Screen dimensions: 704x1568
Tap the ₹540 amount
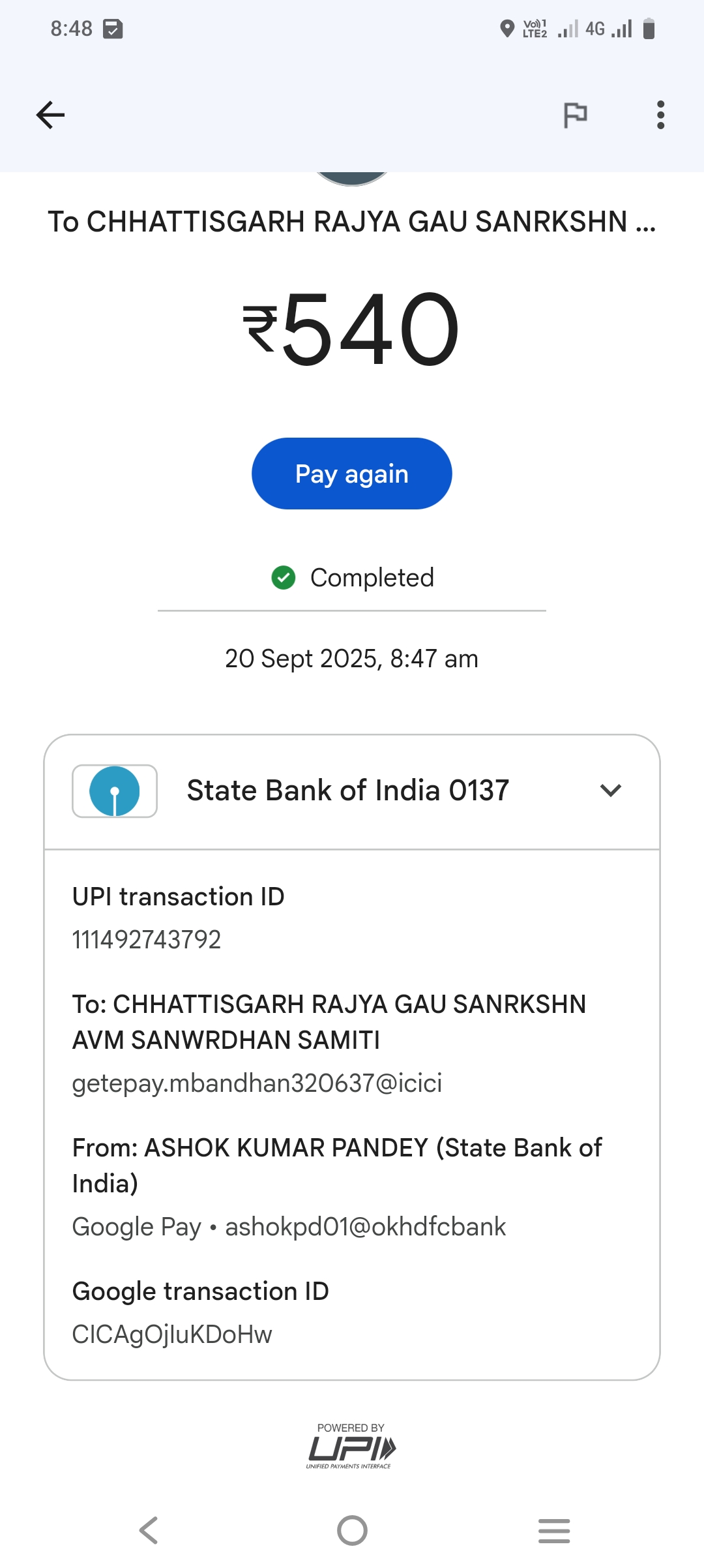pos(352,328)
